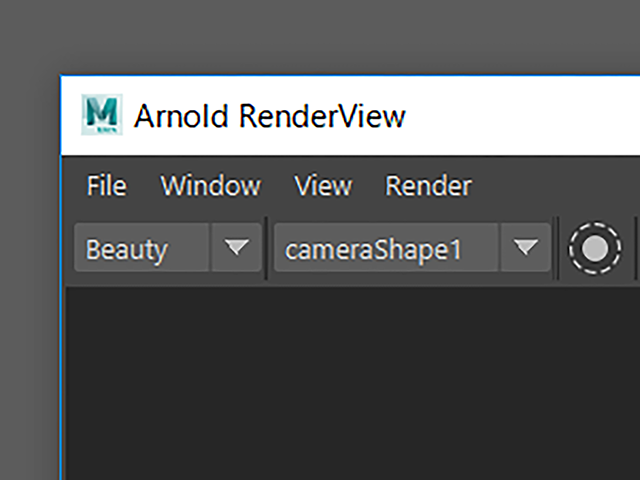The image size is (640, 480).
Task: Select the cameraShape1 camera field
Action: pyautogui.click(x=386, y=247)
